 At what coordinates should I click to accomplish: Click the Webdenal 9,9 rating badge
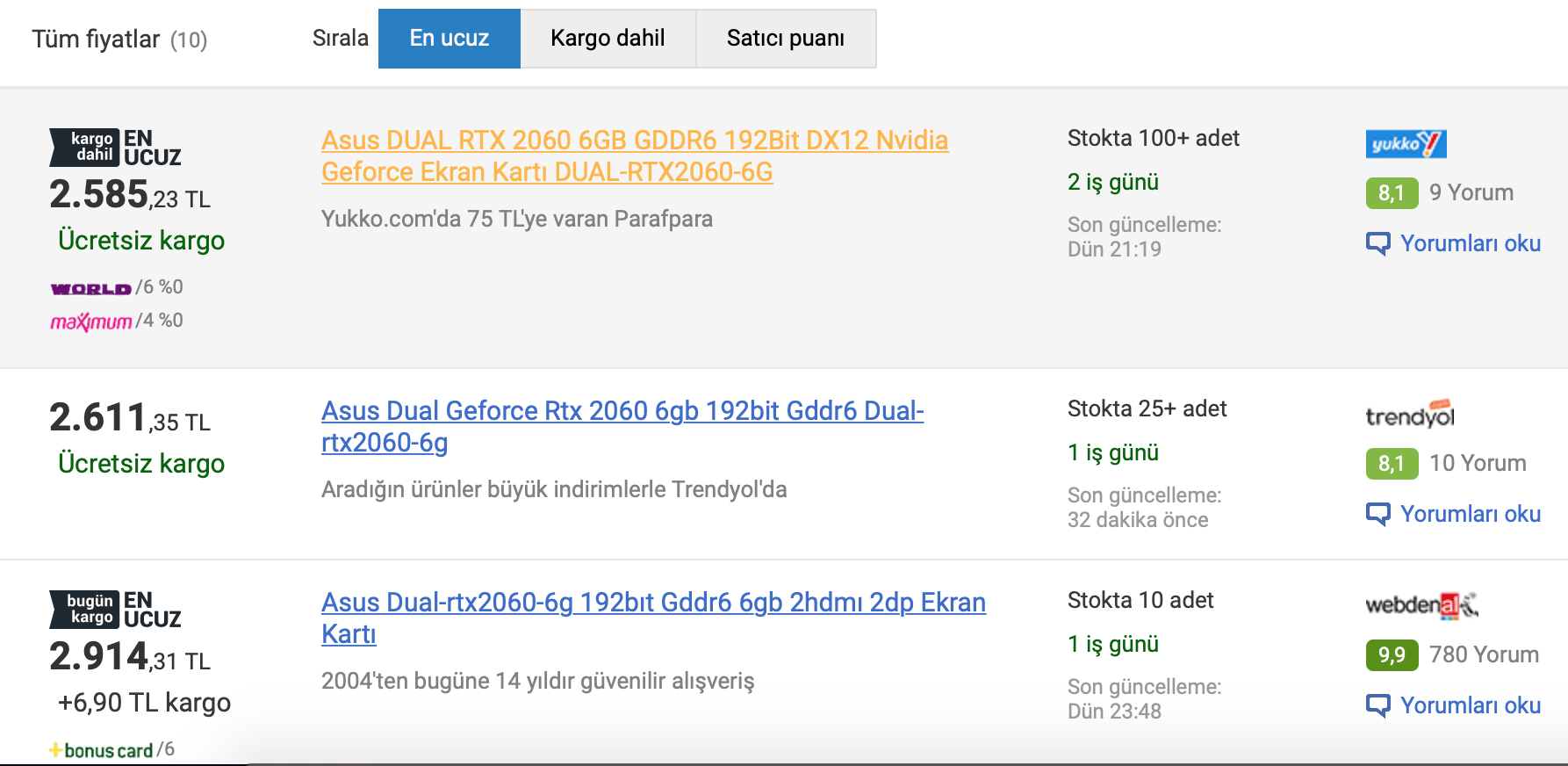point(1392,655)
